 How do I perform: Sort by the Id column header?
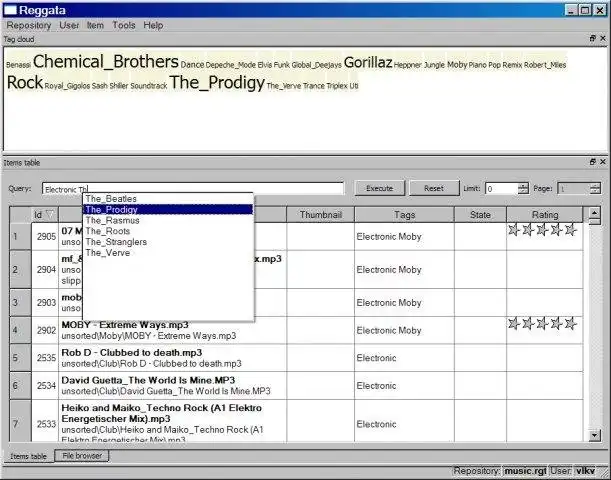(44, 215)
